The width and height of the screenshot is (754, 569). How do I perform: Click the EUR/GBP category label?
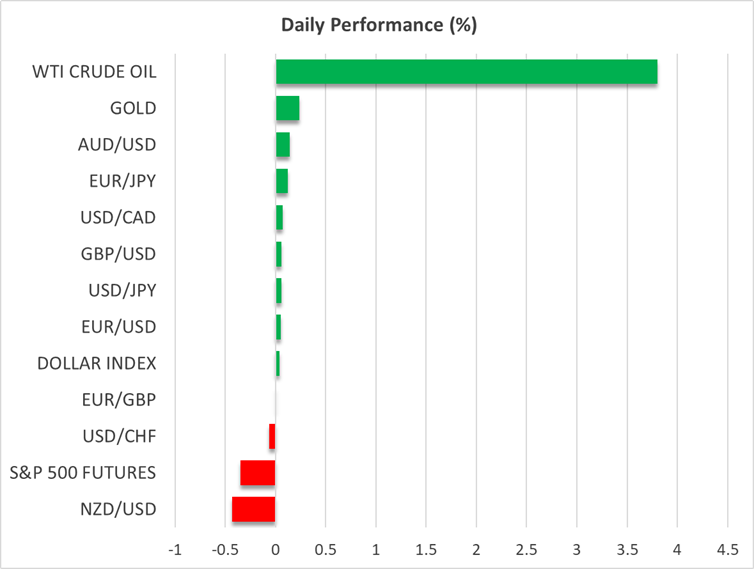coord(119,400)
